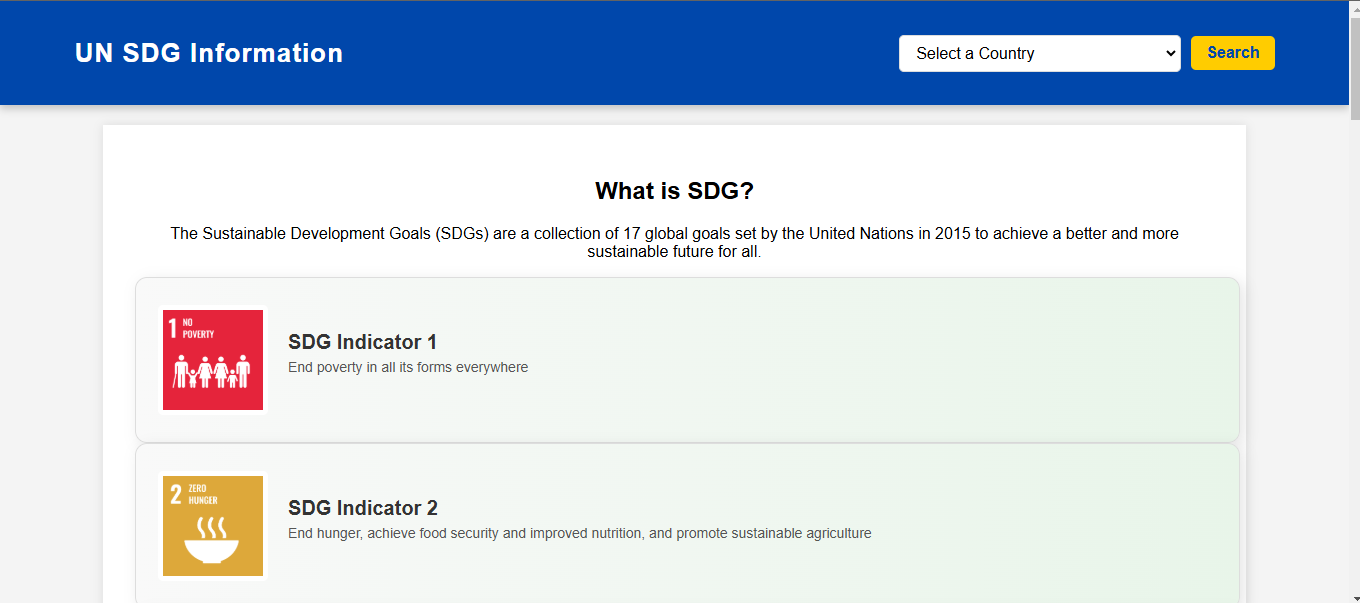Image resolution: width=1360 pixels, height=603 pixels.
Task: Click the yellow Zero Hunger SDG 2 icon
Action: pos(213,525)
